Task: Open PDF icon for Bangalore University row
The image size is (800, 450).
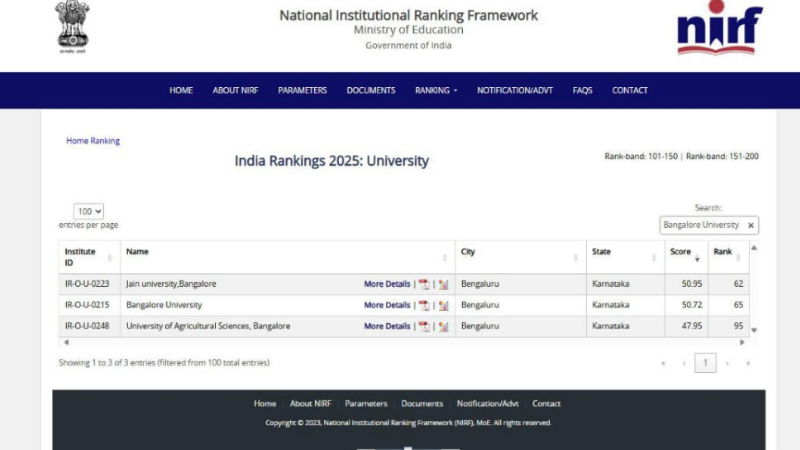Action: [423, 305]
